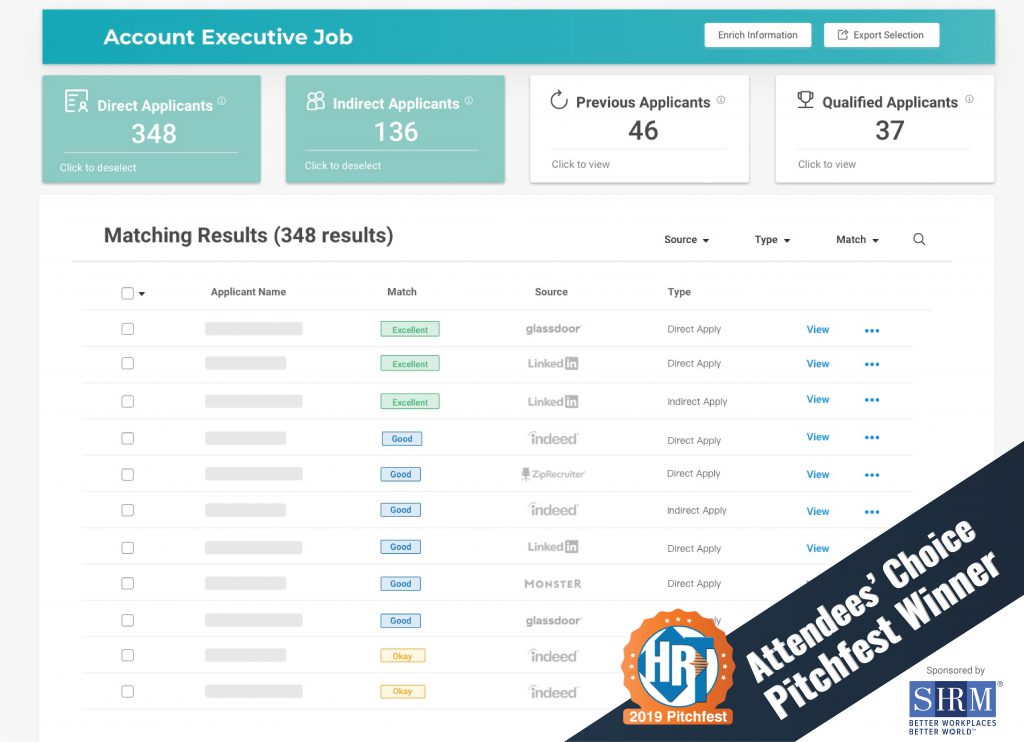The width and height of the screenshot is (1024, 742).
Task: Open more options for the LinkedIn Indirect Apply row
Action: [872, 400]
